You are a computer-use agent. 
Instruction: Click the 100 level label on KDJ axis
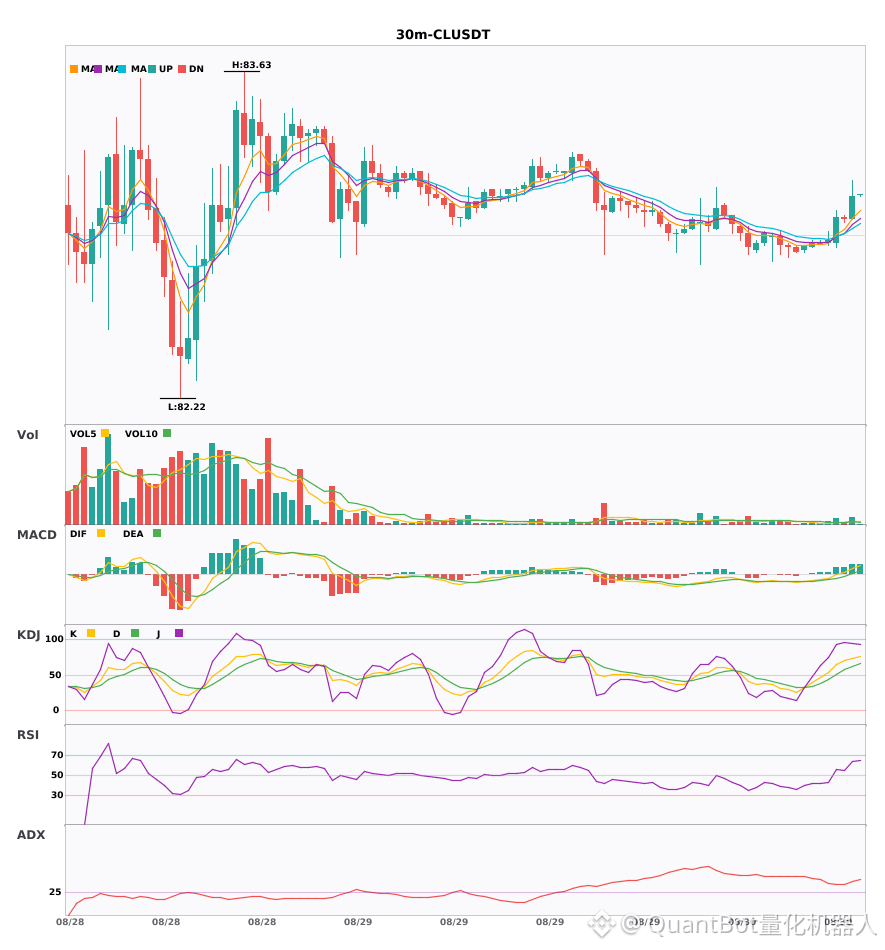[x=55, y=639]
